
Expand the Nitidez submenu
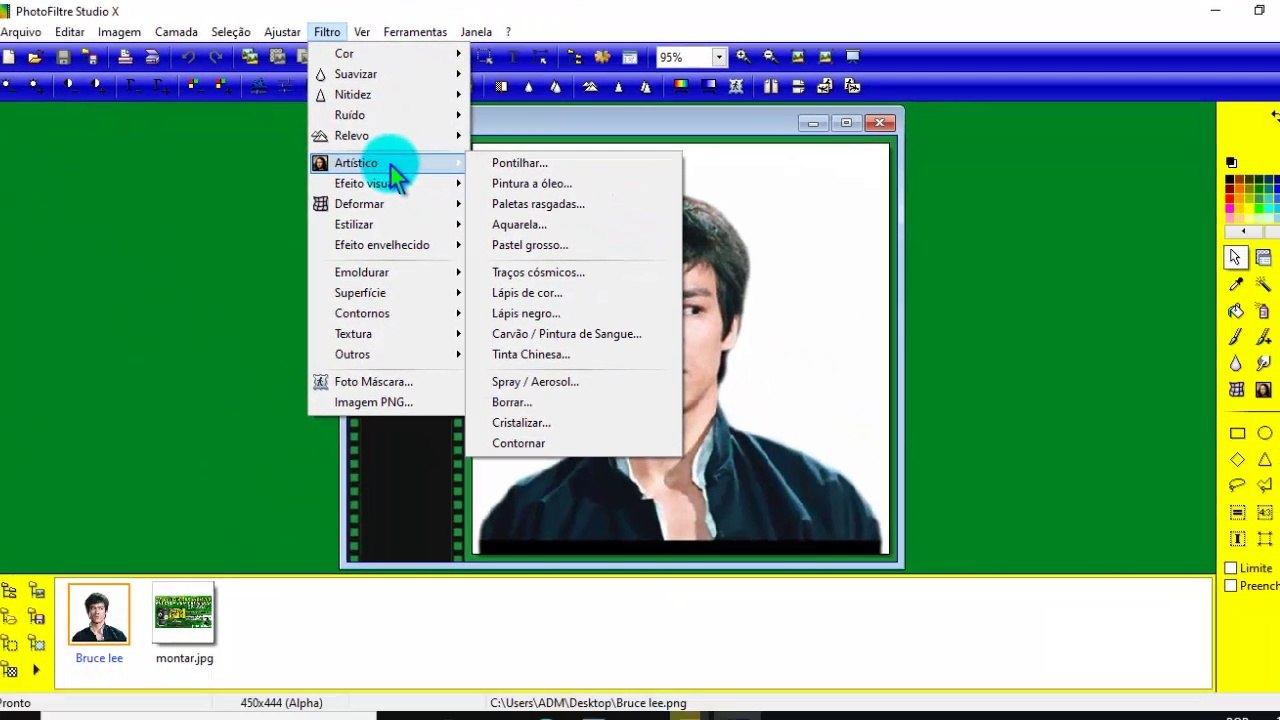coord(389,94)
